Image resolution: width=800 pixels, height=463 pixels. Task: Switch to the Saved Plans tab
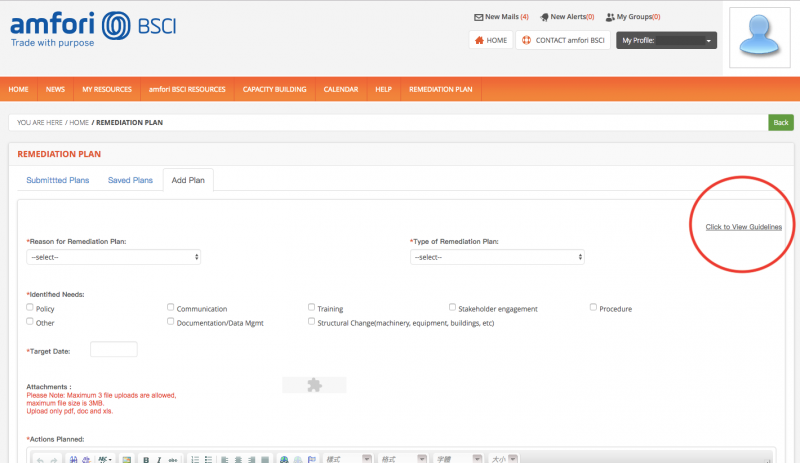(130, 180)
